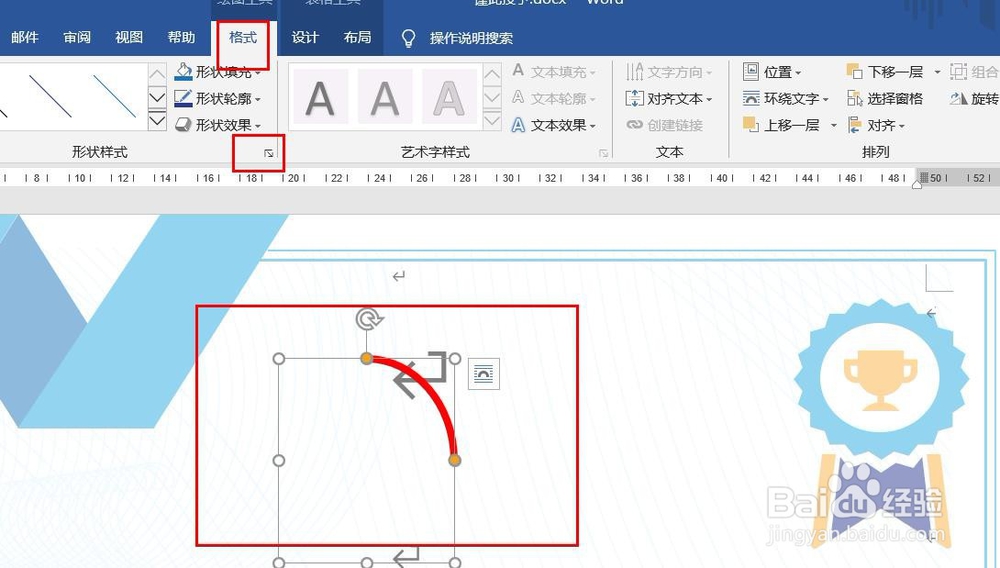
Task: Click the rotation handle above the arc
Action: pyautogui.click(x=368, y=319)
